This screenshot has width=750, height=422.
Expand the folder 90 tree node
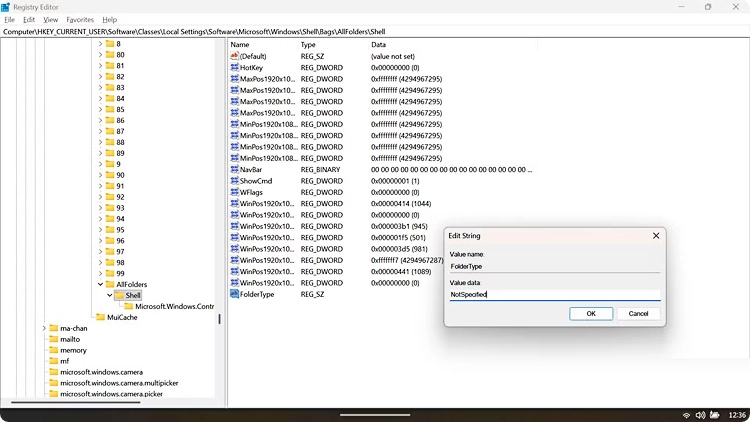100,175
